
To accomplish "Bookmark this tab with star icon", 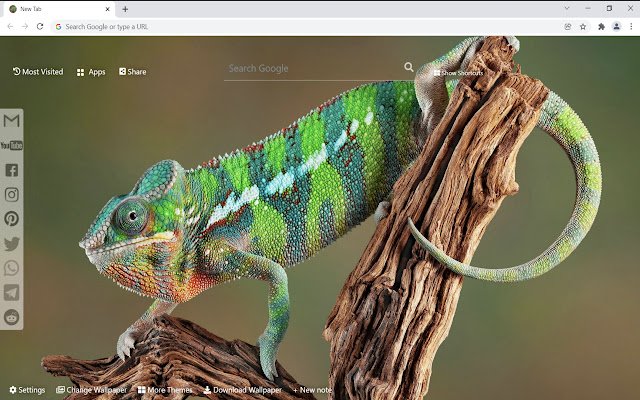I will click(583, 27).
